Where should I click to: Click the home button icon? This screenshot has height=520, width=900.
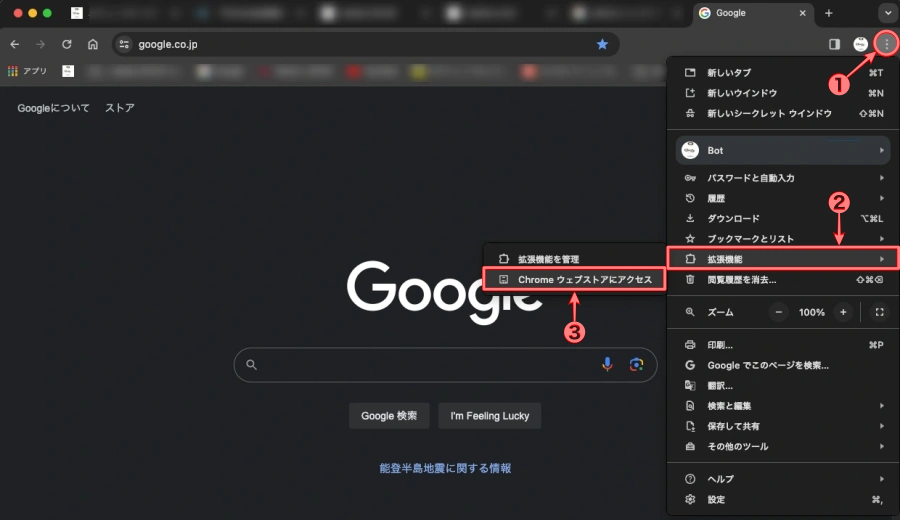[93, 44]
